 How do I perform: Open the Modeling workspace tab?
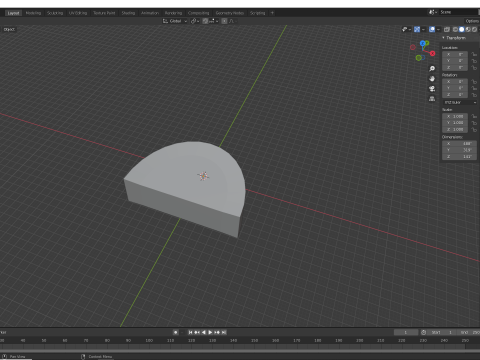(x=33, y=13)
